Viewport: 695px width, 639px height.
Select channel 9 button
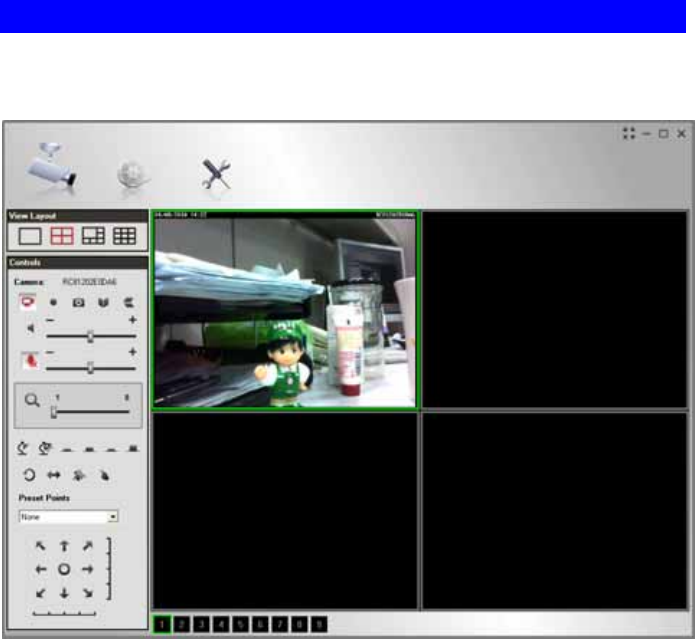(x=319, y=625)
